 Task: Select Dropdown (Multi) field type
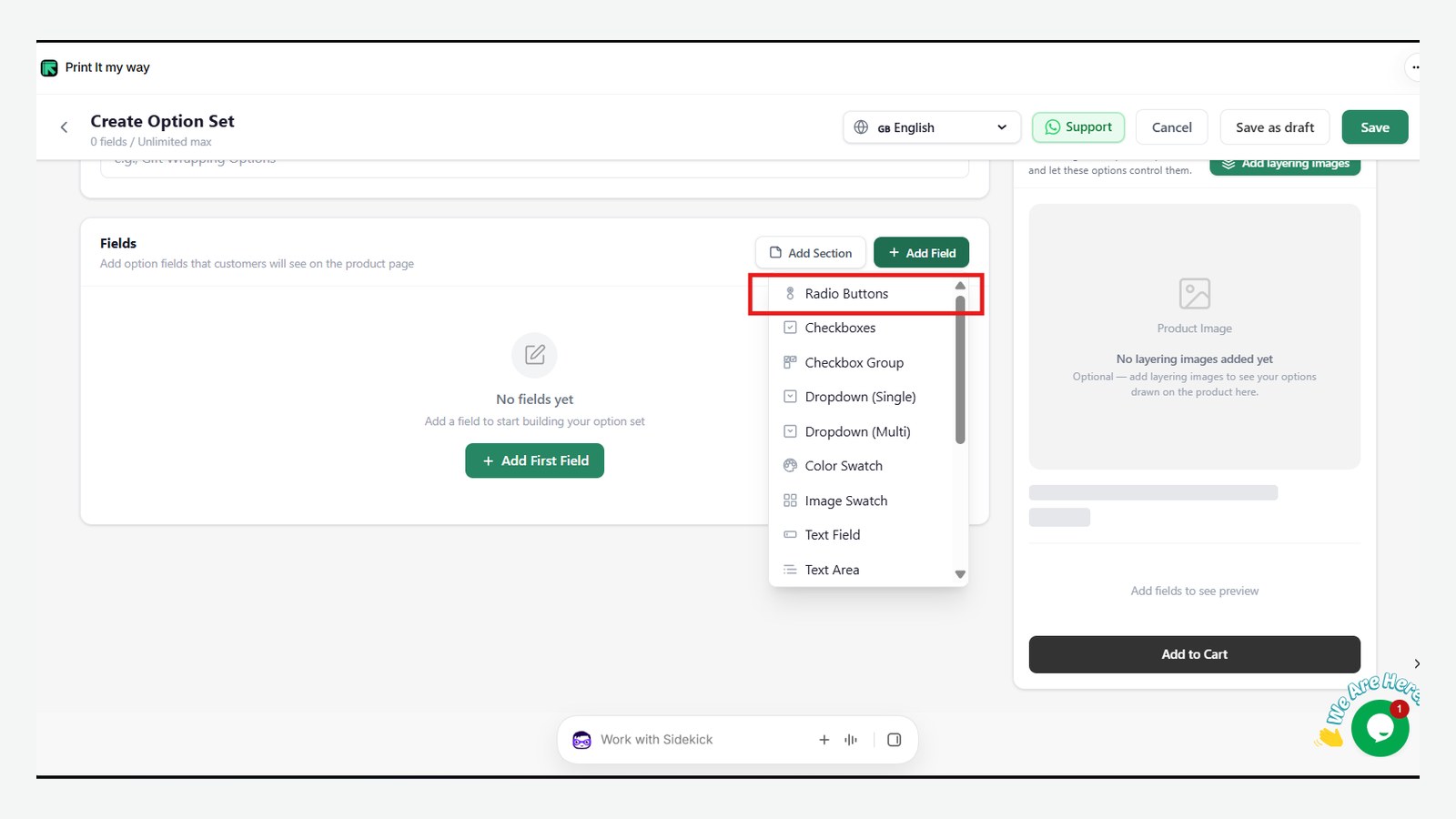tap(862, 431)
